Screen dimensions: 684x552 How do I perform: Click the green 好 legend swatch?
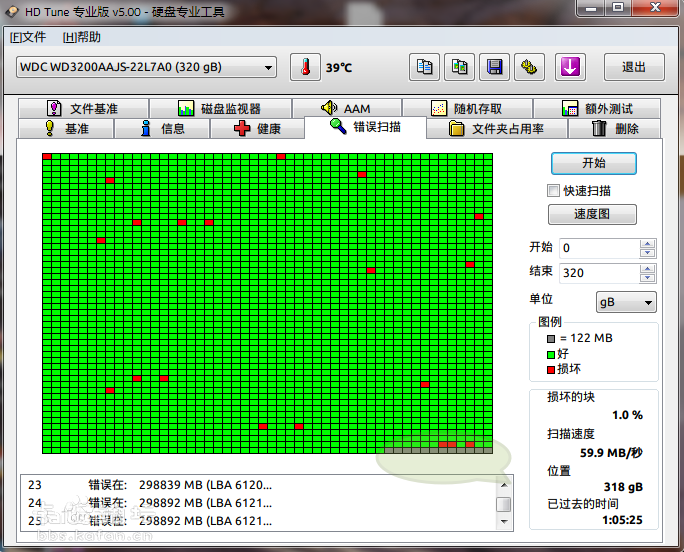point(551,354)
